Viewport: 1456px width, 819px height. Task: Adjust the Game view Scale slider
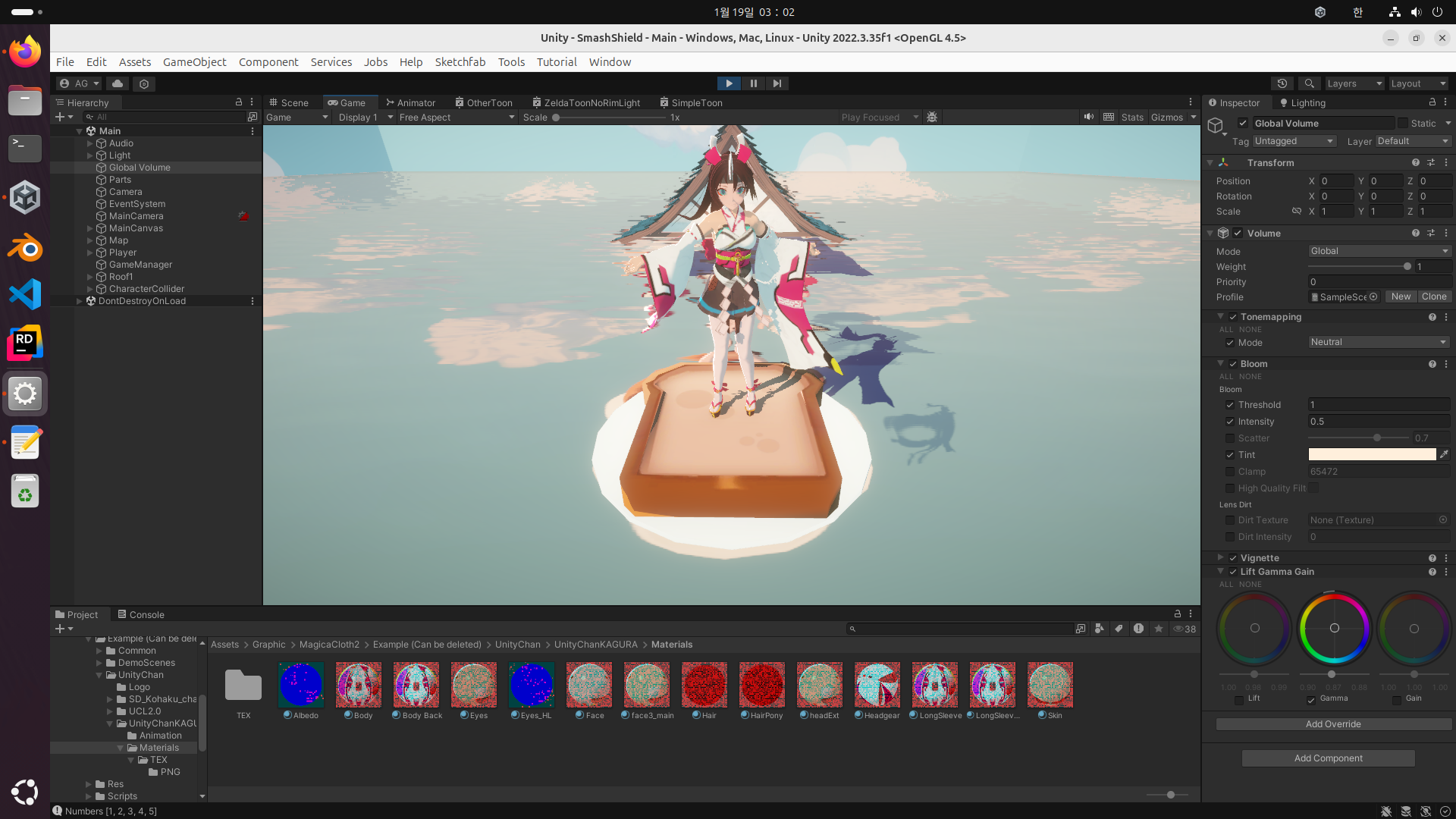(610, 118)
